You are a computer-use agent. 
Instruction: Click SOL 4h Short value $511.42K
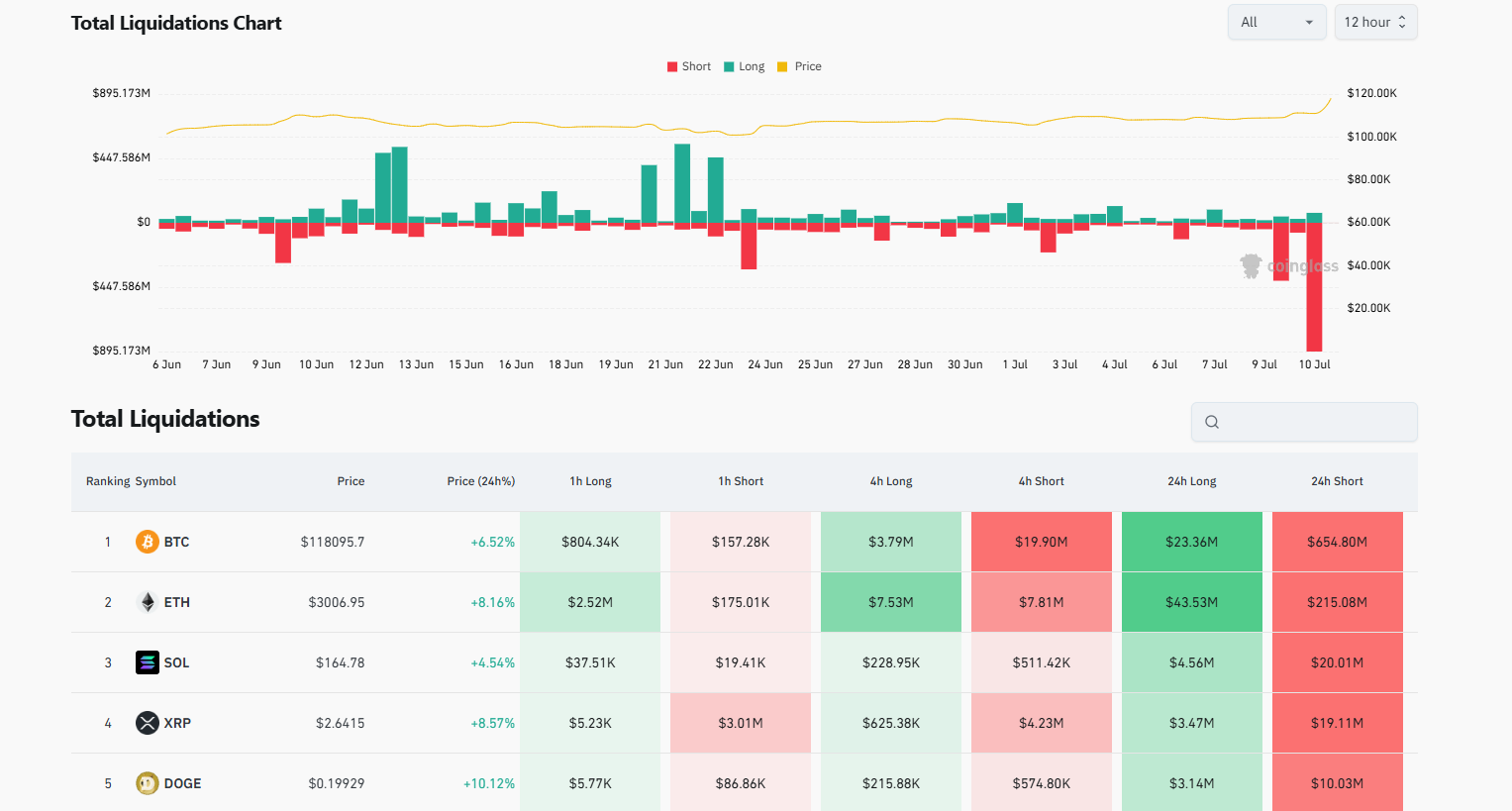1042,662
